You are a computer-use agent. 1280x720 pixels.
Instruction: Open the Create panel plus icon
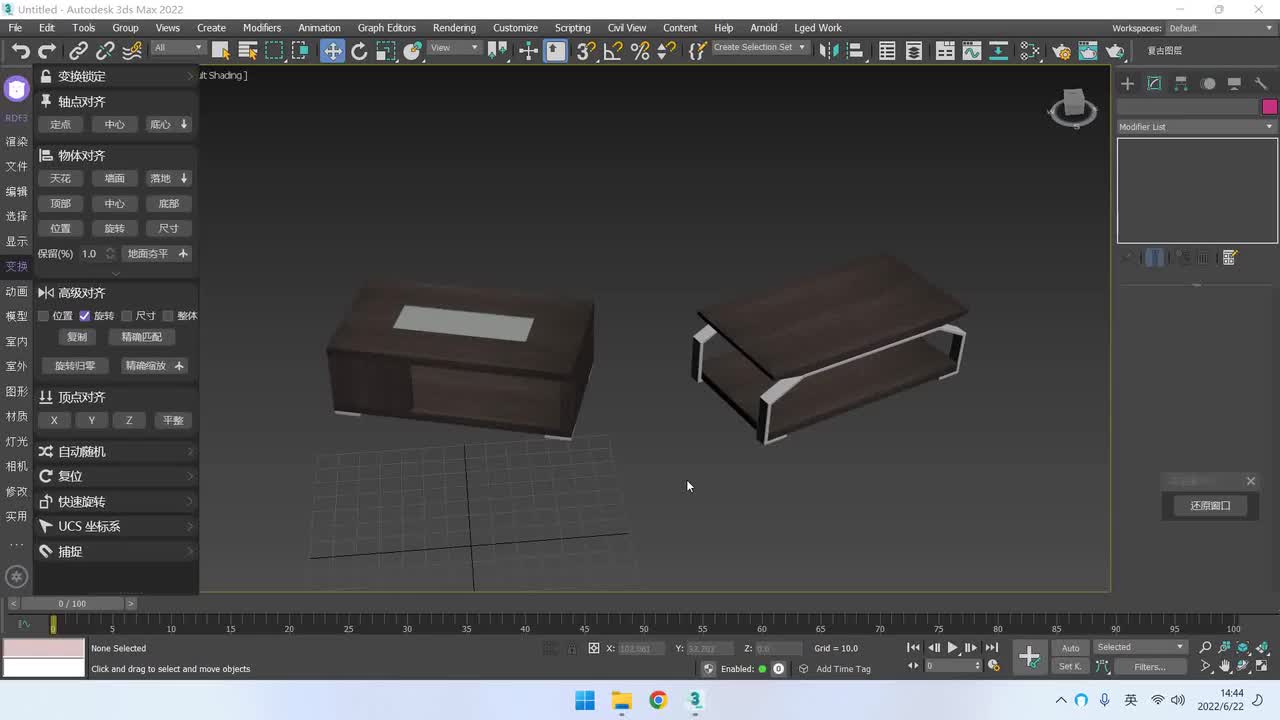tap(1127, 84)
